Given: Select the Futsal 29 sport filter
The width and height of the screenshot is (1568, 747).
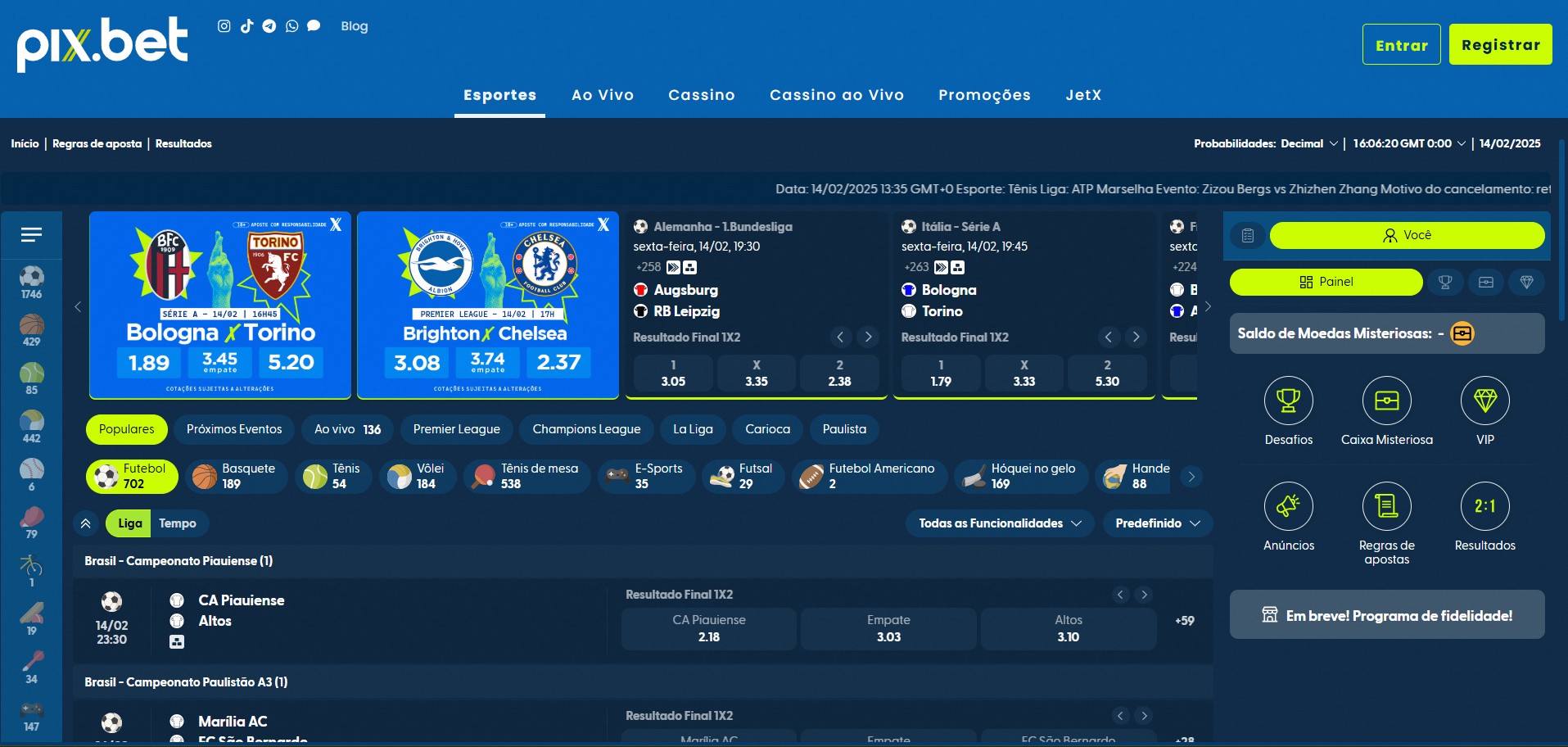Looking at the screenshot, I should click(743, 476).
